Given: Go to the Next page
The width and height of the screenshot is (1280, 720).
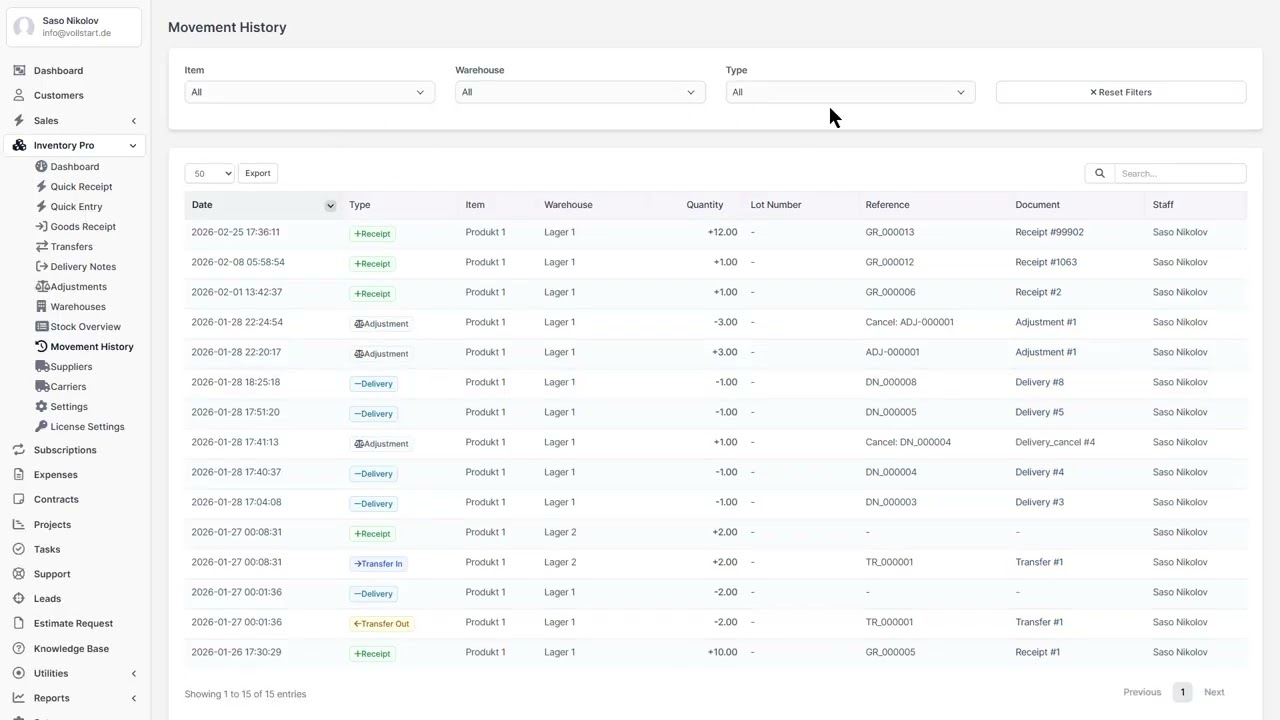Looking at the screenshot, I should click(1214, 692).
